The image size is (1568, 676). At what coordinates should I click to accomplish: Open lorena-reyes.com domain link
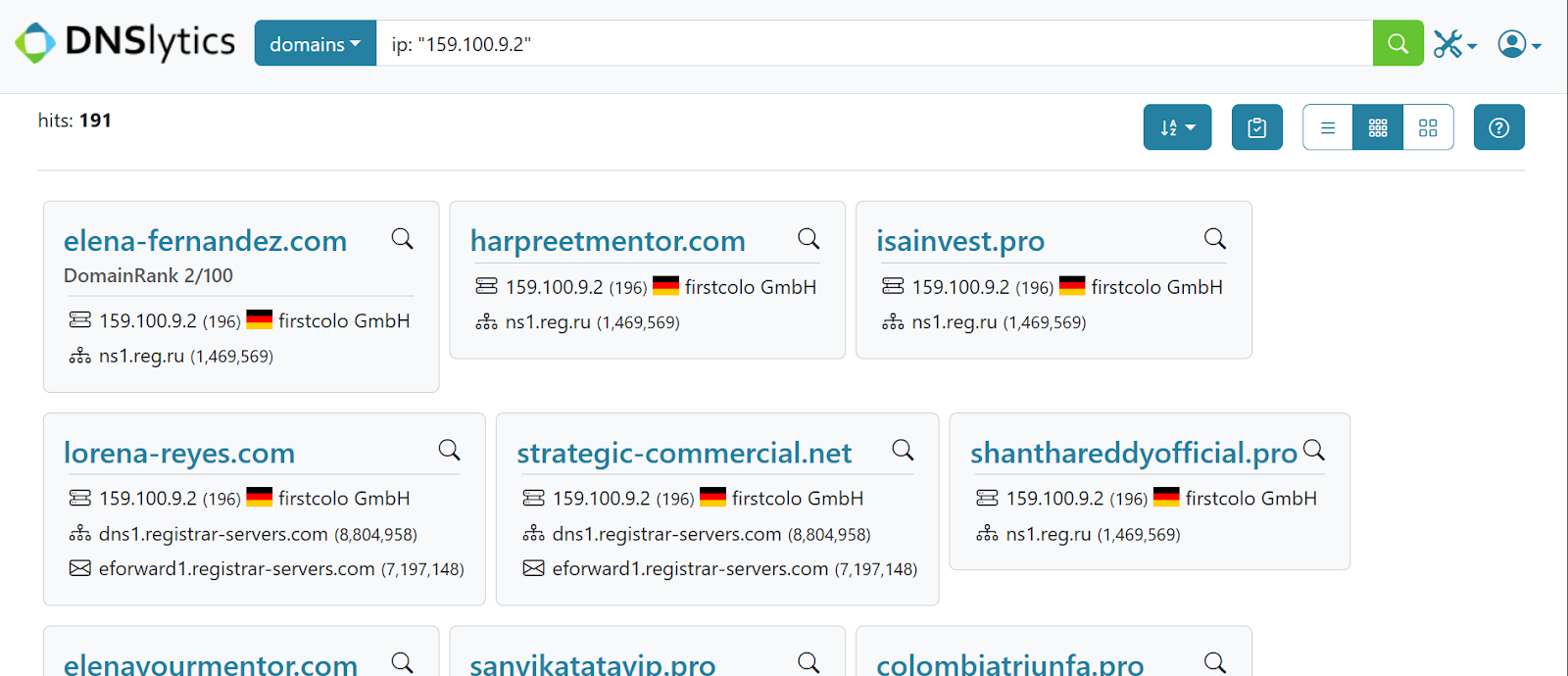click(179, 453)
